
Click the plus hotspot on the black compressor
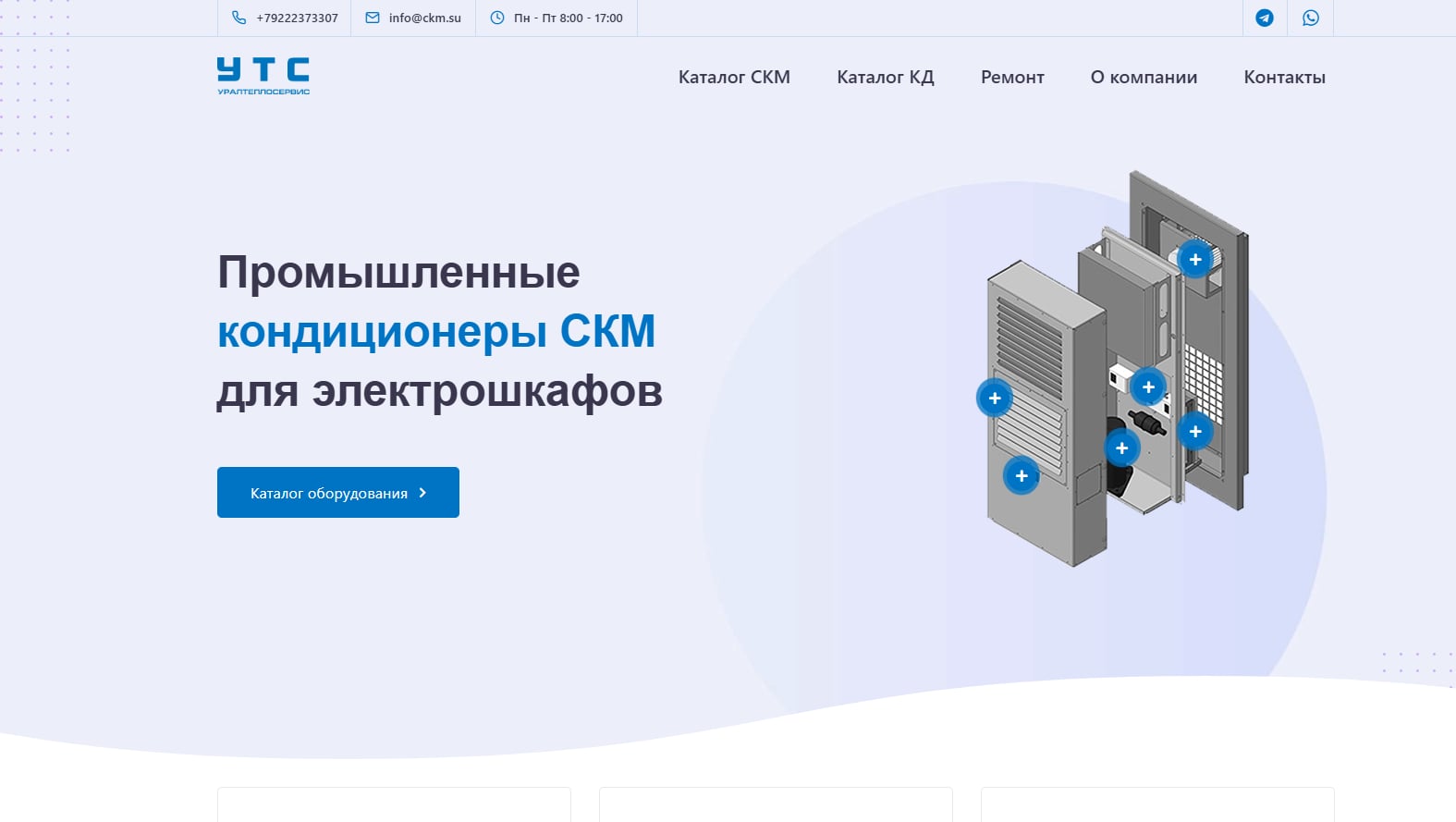click(1122, 448)
